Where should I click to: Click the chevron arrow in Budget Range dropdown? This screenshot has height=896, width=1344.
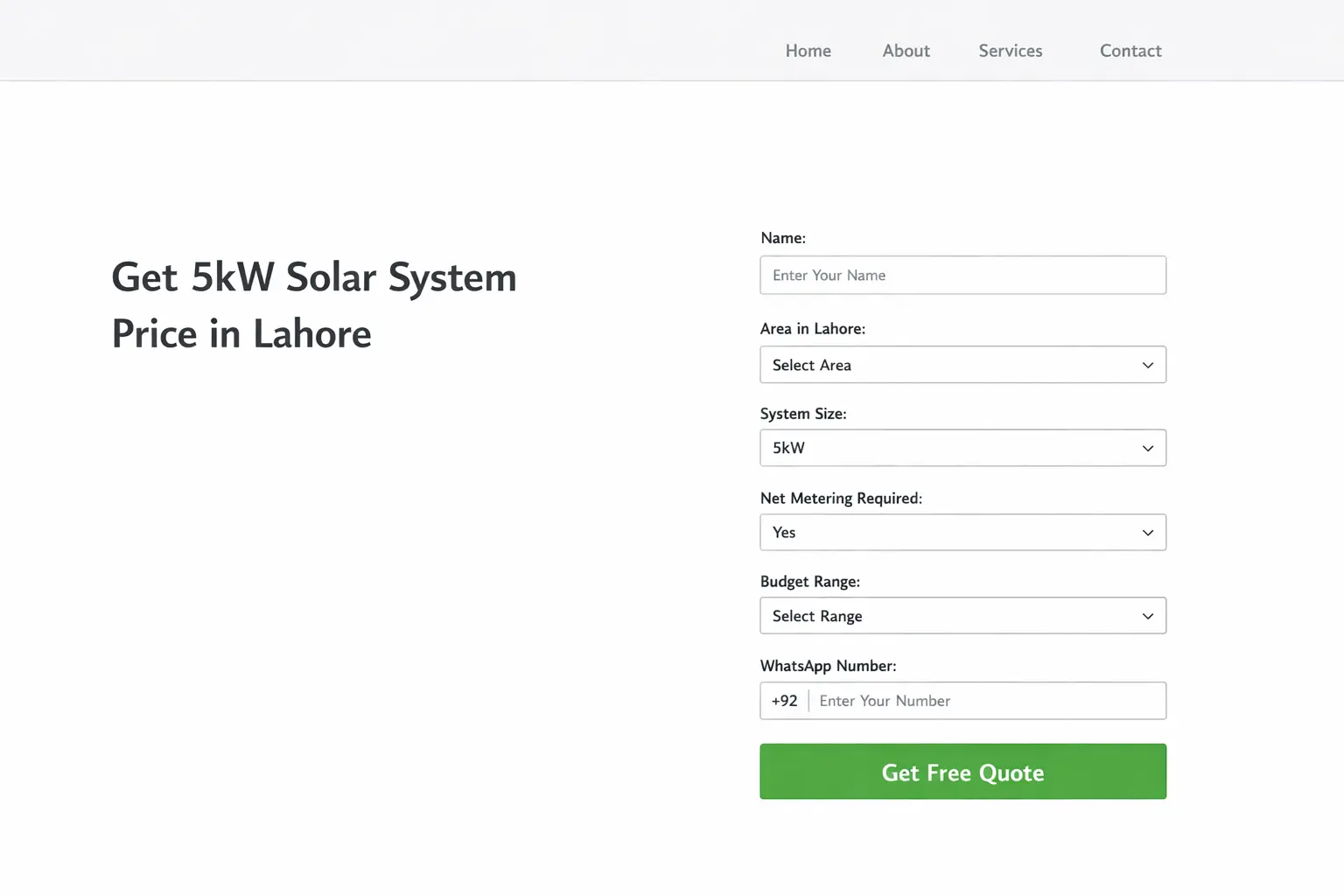[x=1148, y=616]
